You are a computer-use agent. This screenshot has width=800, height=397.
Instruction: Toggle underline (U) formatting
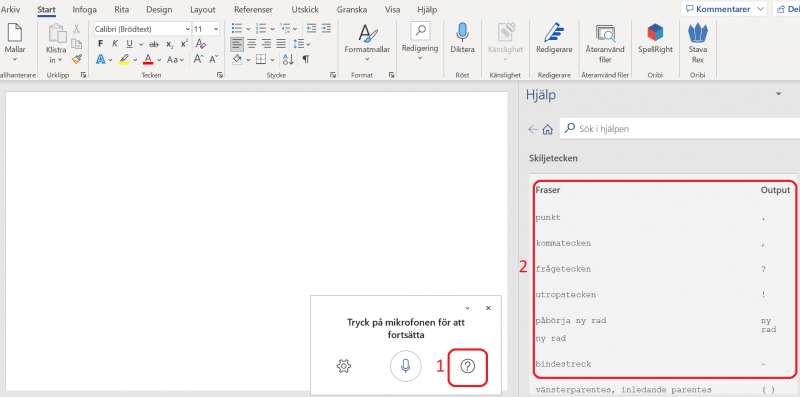tap(129, 44)
